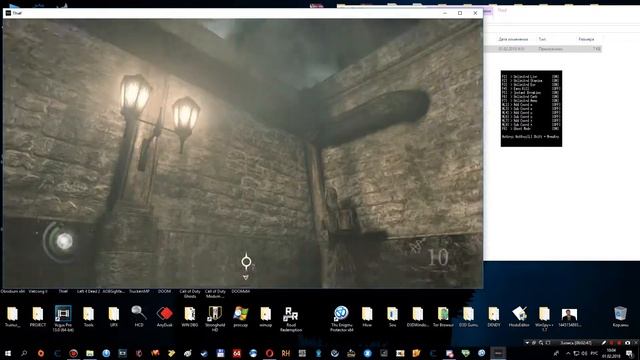The width and height of the screenshot is (640, 360).
Task: Launch HostsEditor desktop icon
Action: (x=519, y=317)
